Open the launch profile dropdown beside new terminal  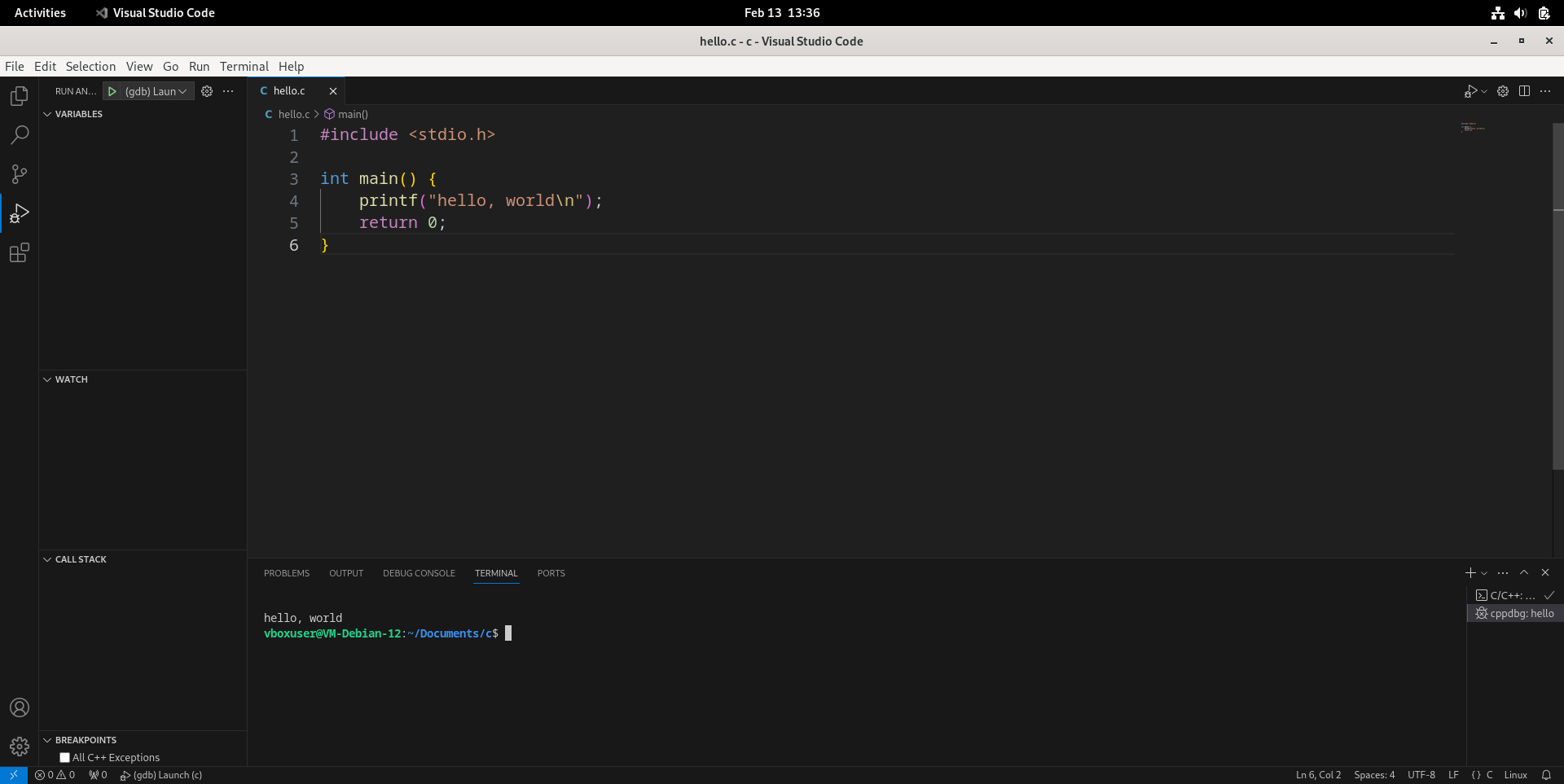[1484, 573]
